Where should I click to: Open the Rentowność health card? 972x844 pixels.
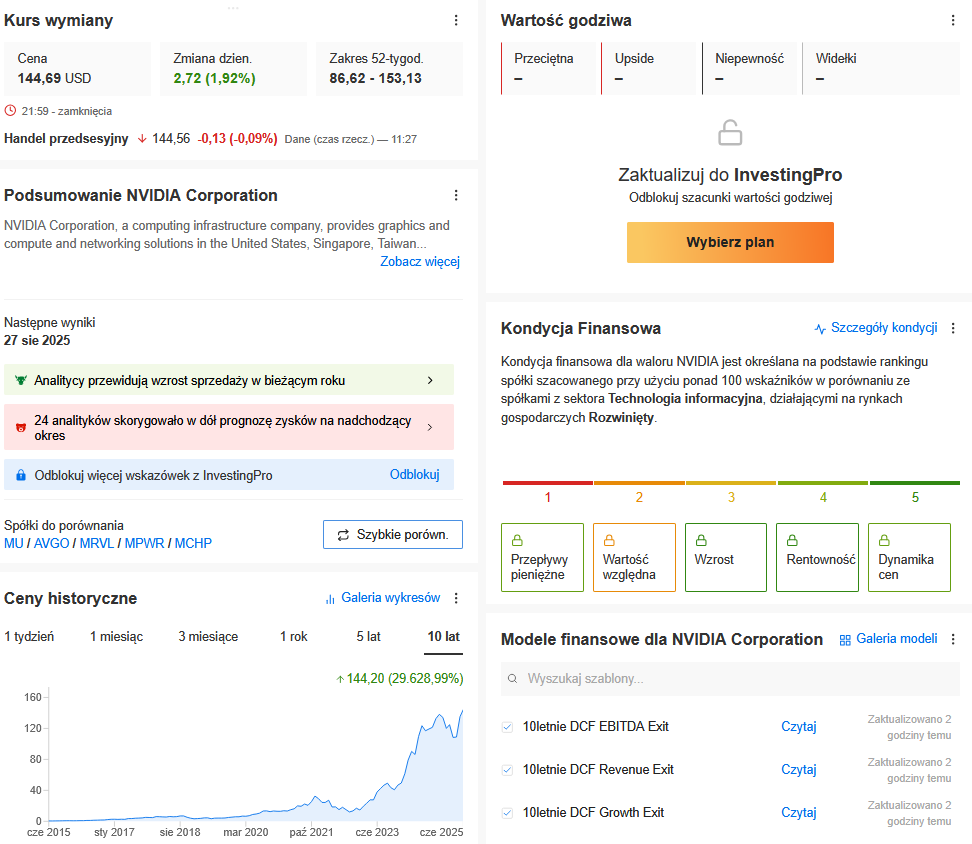click(818, 558)
